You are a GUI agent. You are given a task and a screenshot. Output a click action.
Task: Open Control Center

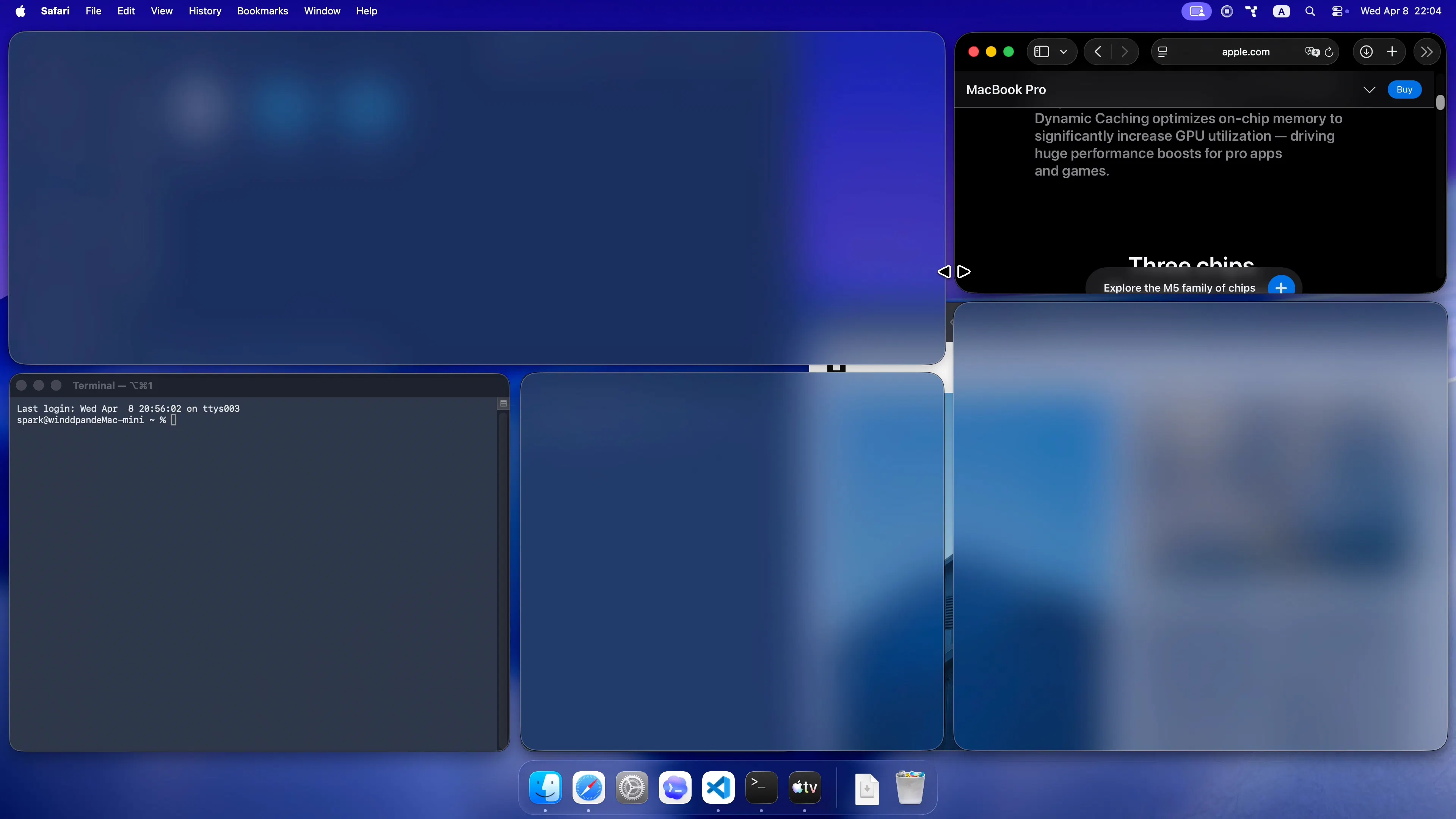(x=1338, y=11)
